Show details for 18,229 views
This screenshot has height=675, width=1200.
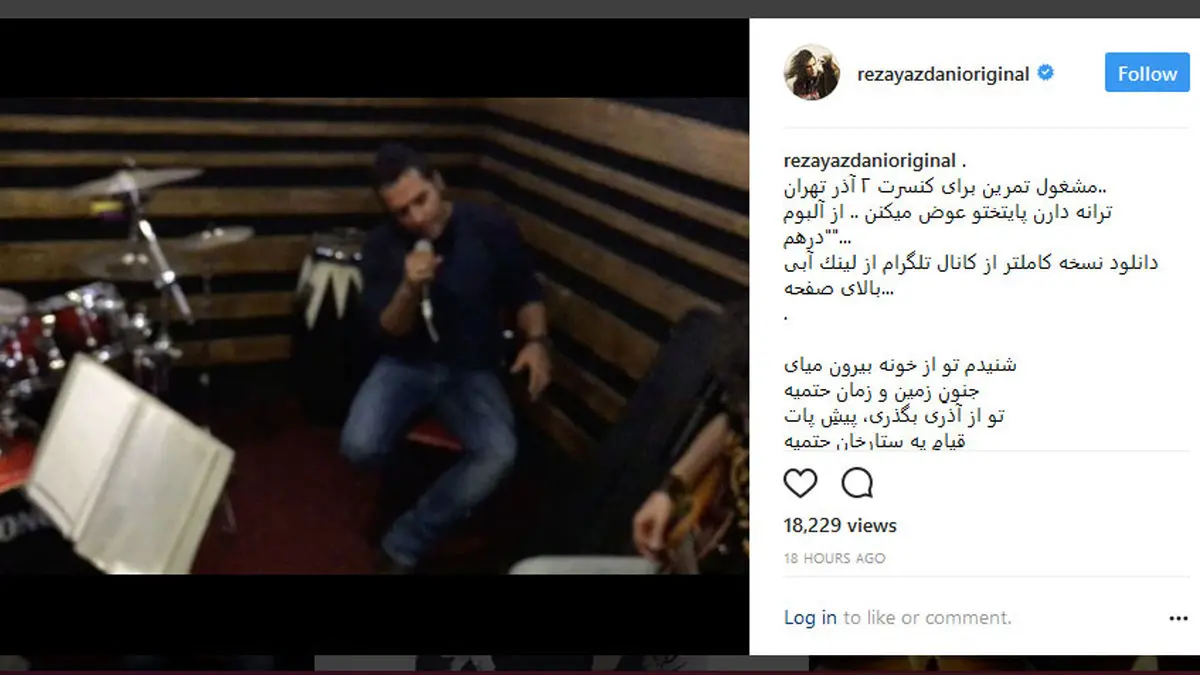840,526
